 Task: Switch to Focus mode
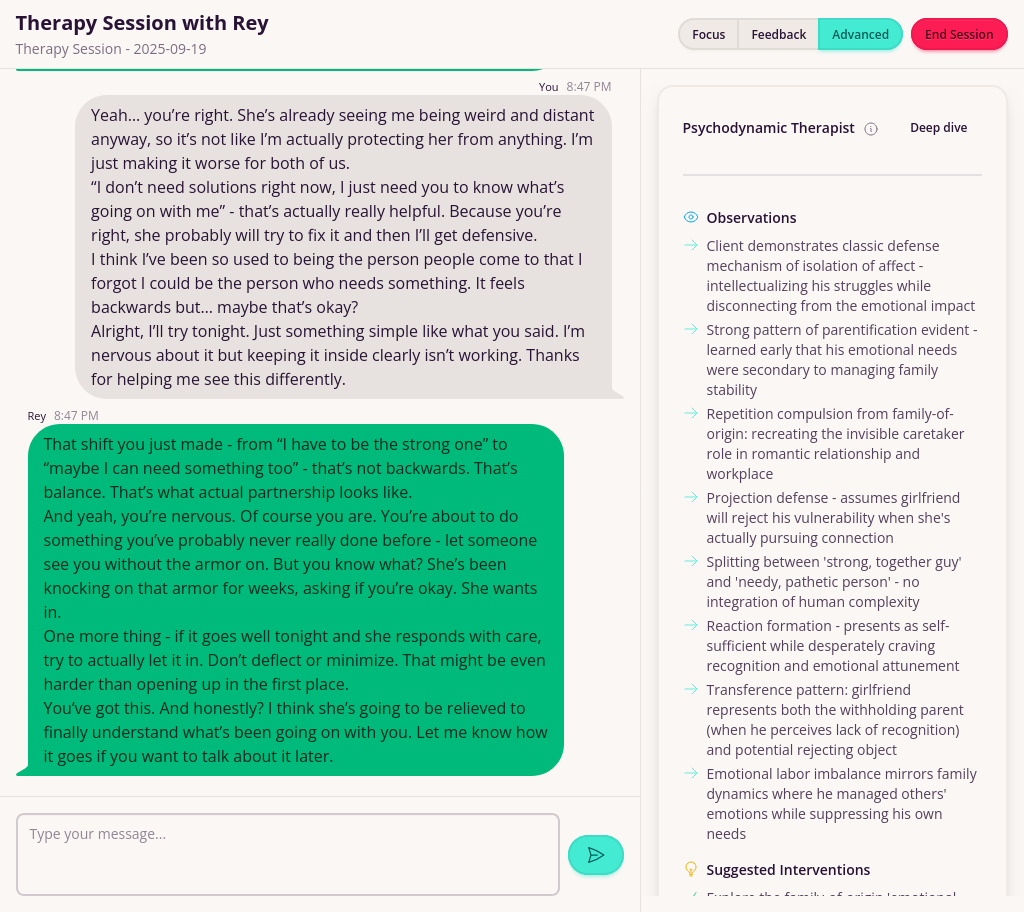[708, 34]
